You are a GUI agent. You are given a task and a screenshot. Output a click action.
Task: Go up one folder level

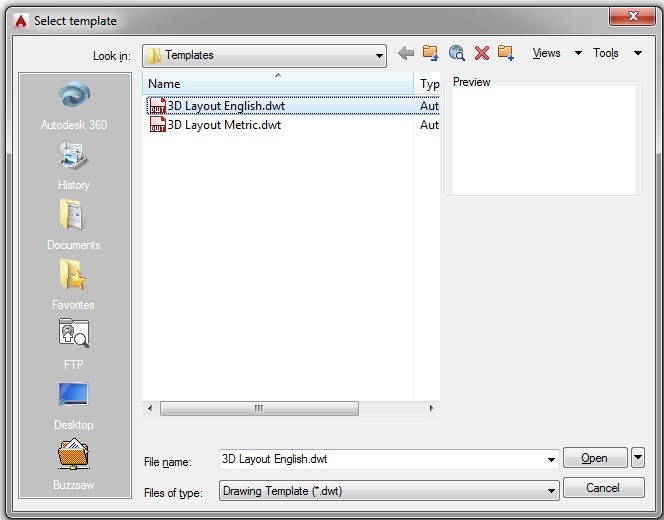pos(431,53)
